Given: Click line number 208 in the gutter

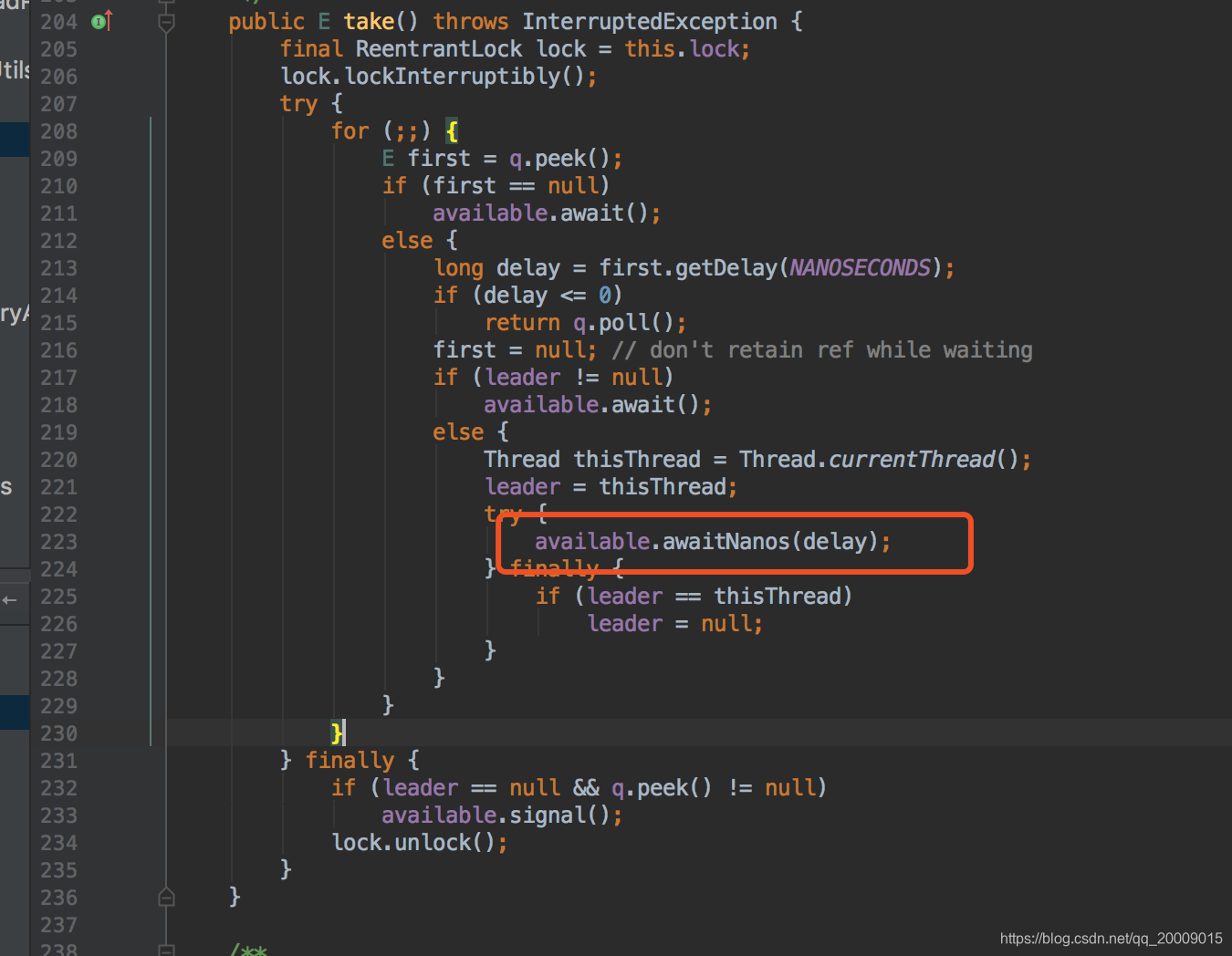Looking at the screenshot, I should click(58, 131).
